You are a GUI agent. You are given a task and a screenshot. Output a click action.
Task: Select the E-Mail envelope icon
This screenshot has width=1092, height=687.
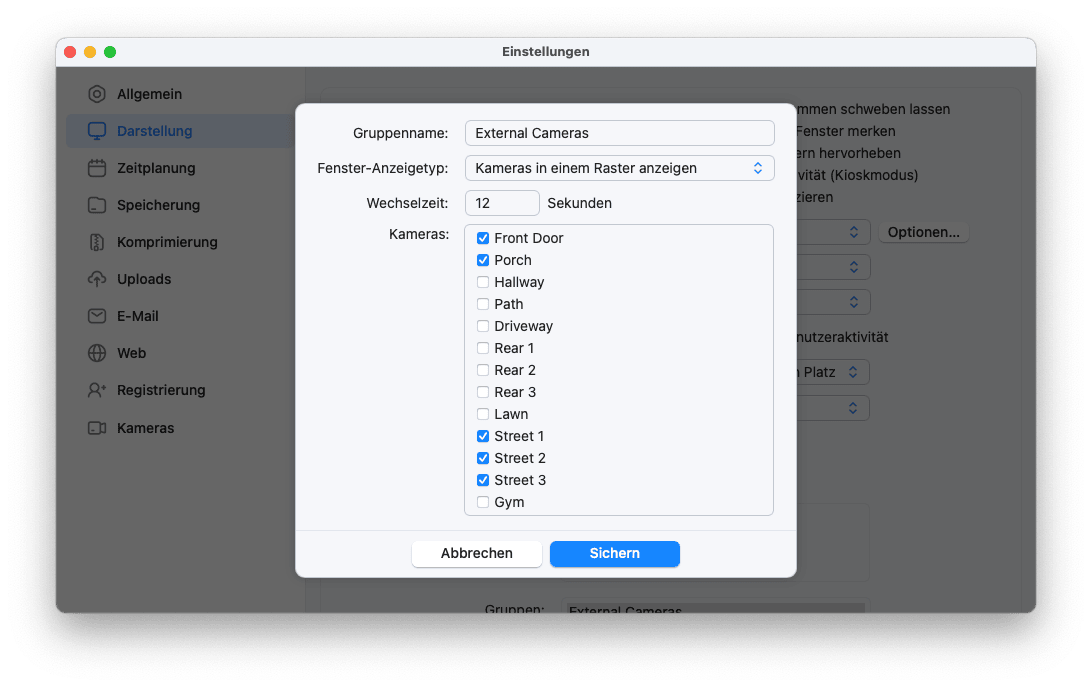click(x=94, y=316)
